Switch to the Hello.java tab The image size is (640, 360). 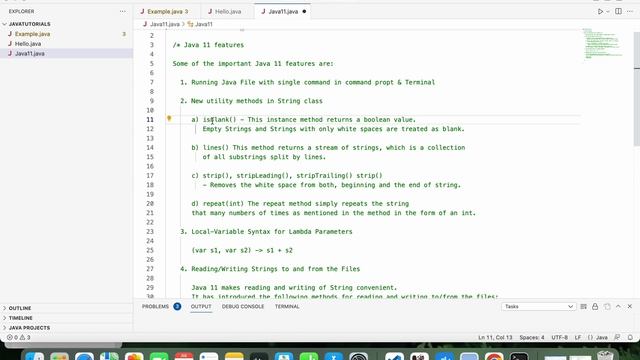coord(228,11)
